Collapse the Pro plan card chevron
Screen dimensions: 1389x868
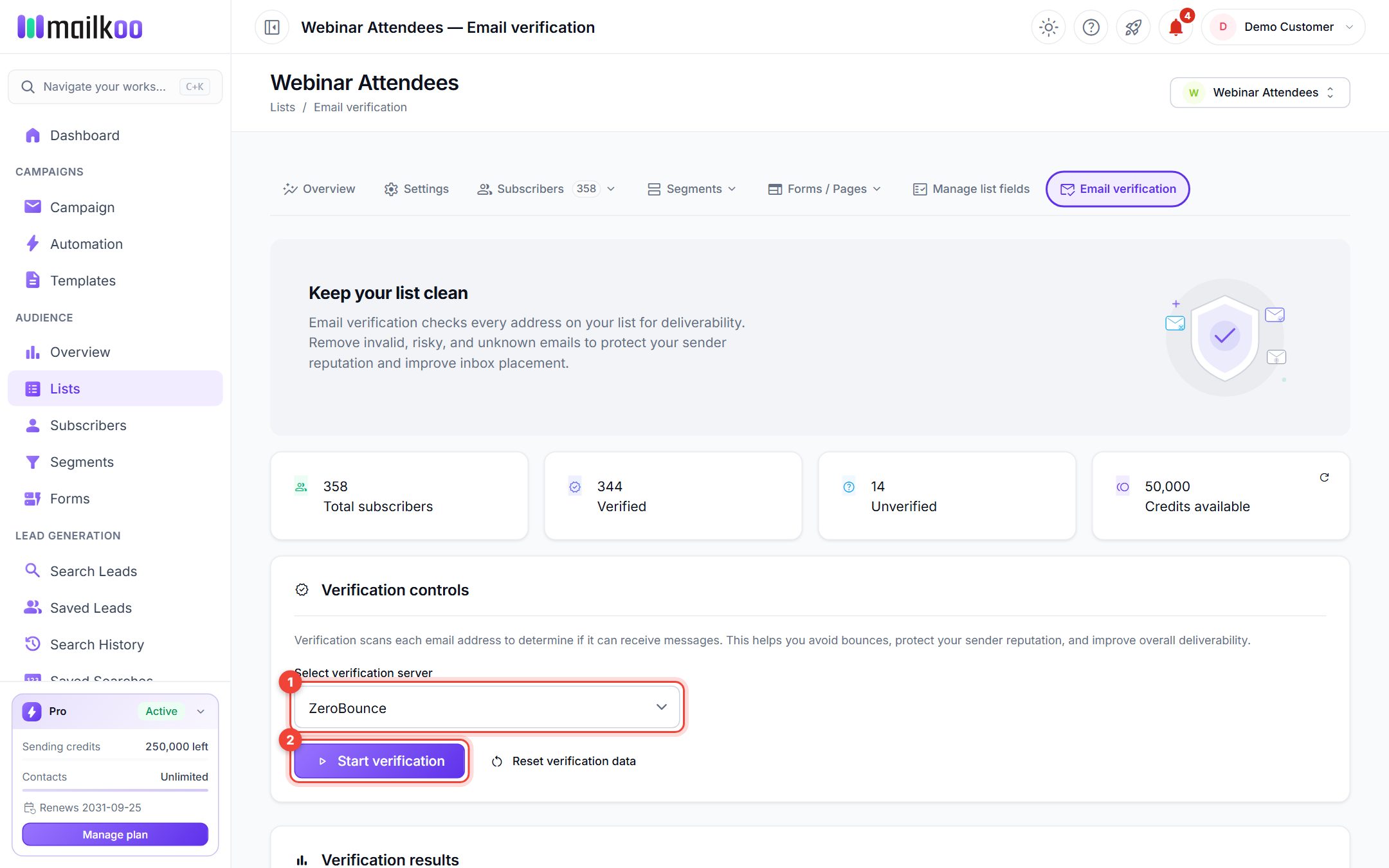[x=201, y=711]
